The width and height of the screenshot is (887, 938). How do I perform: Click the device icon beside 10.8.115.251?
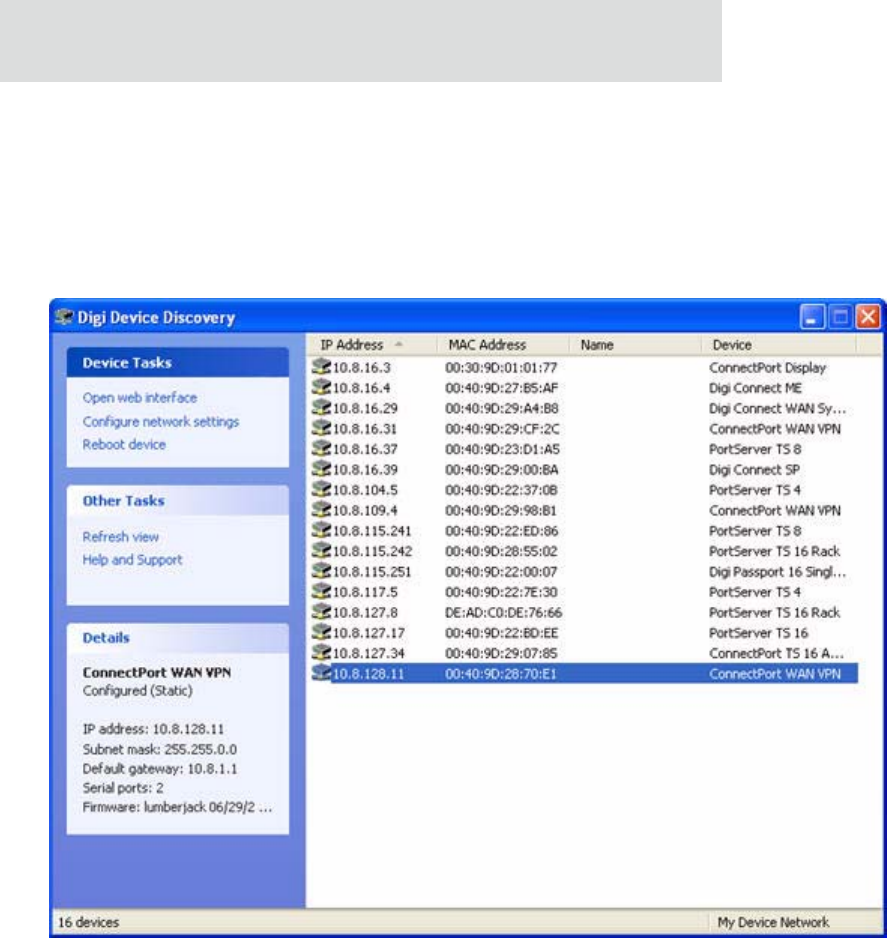[322, 571]
